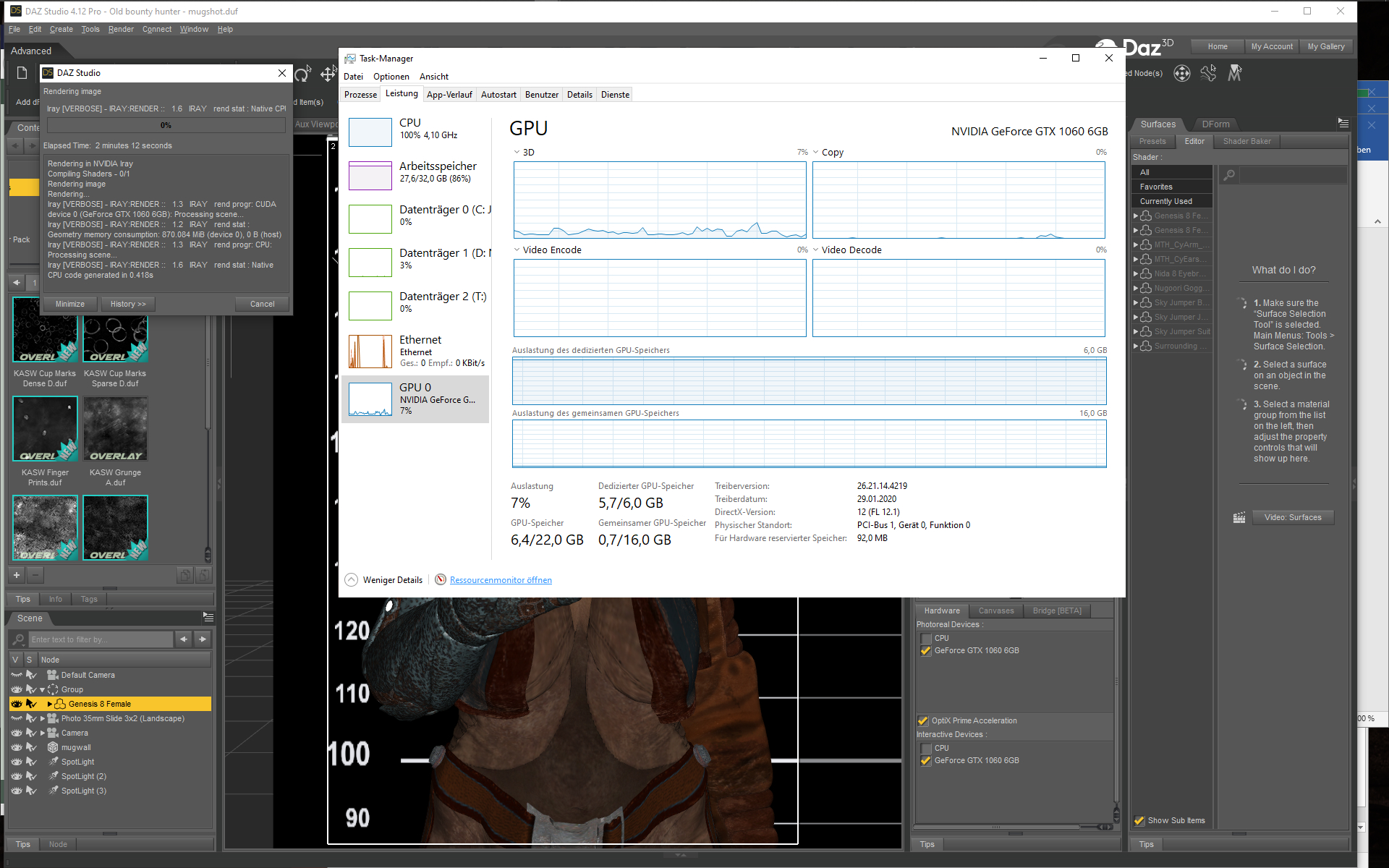Cancel the render in DAZ Studio dialog

pyautogui.click(x=262, y=304)
